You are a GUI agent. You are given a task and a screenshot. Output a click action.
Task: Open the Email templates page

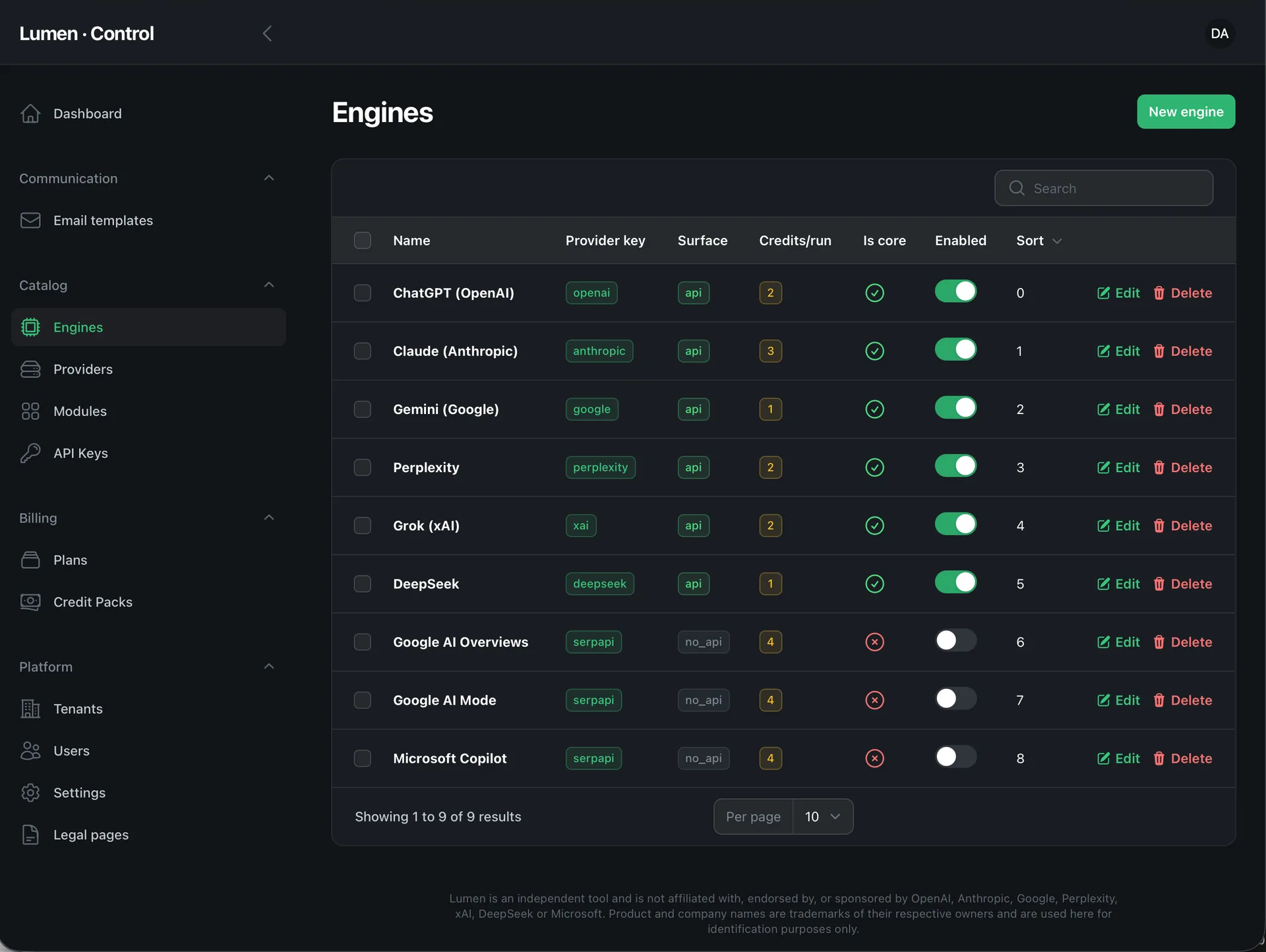(148, 220)
